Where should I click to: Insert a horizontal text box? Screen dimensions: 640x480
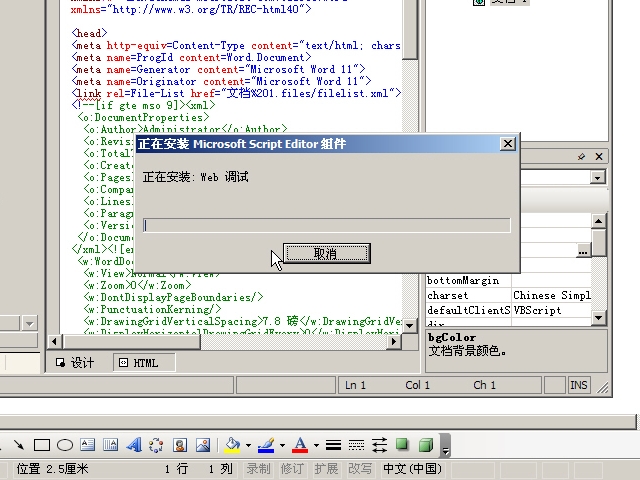pyautogui.click(x=87, y=445)
